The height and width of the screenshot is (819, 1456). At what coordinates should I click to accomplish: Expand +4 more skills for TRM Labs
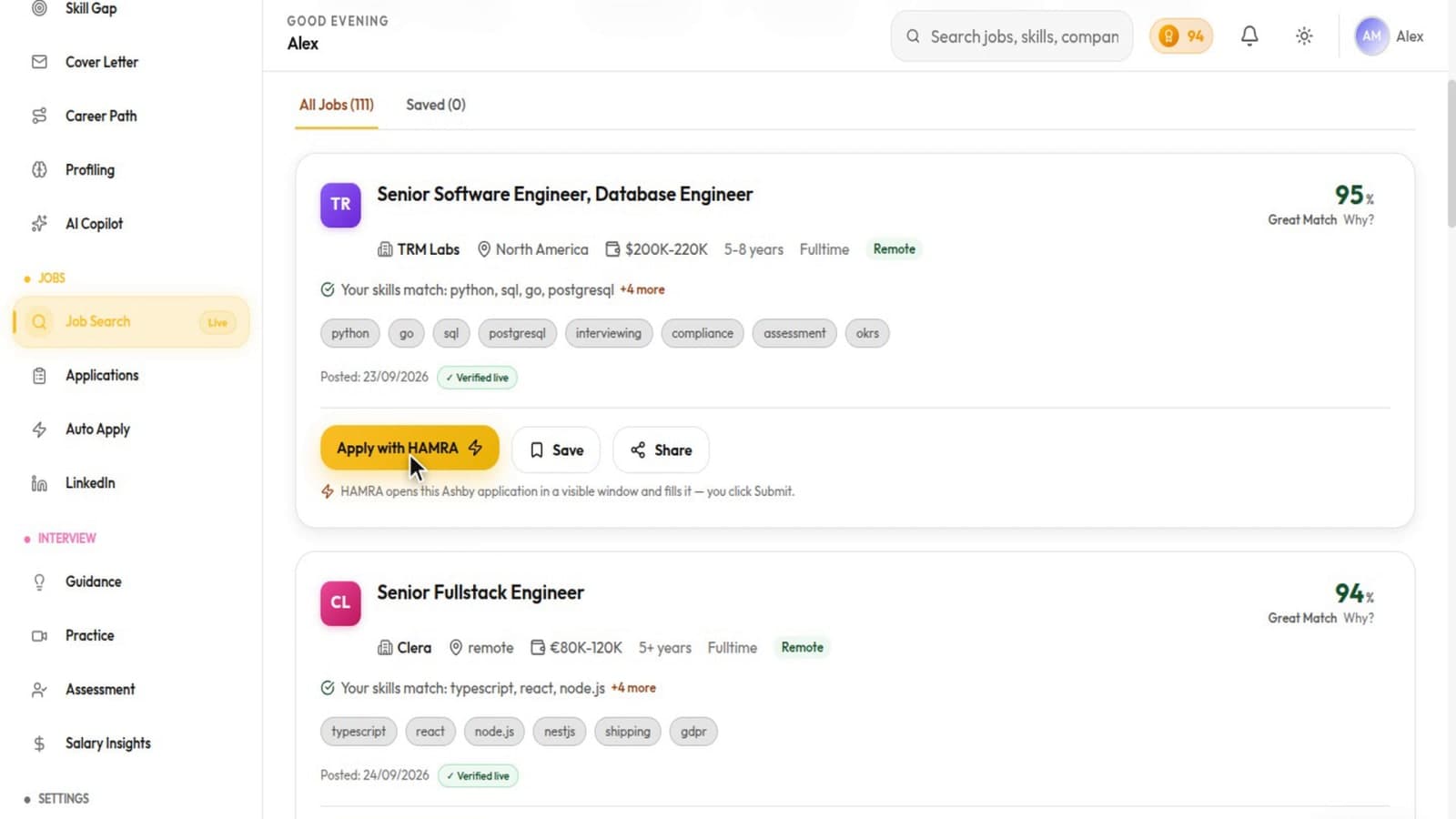pos(642,289)
